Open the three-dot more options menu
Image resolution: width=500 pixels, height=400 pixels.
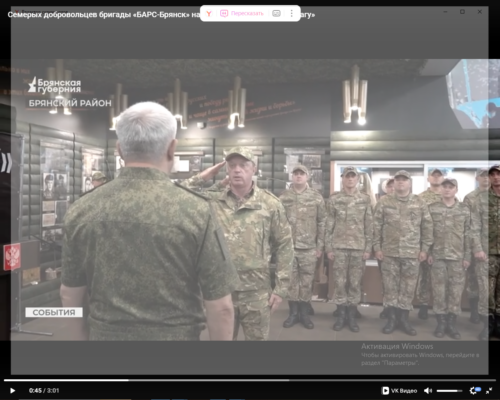(292, 13)
